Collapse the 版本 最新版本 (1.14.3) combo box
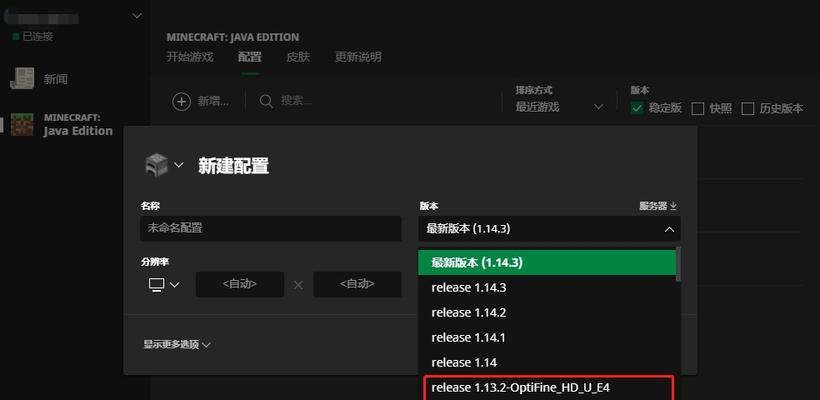This screenshot has height=400, width=820. pos(550,229)
